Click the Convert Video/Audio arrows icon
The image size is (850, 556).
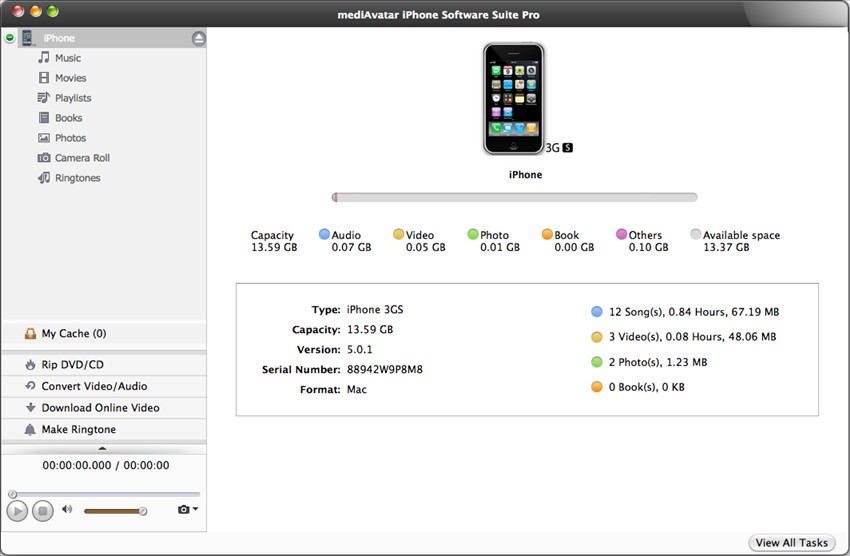[x=30, y=386]
